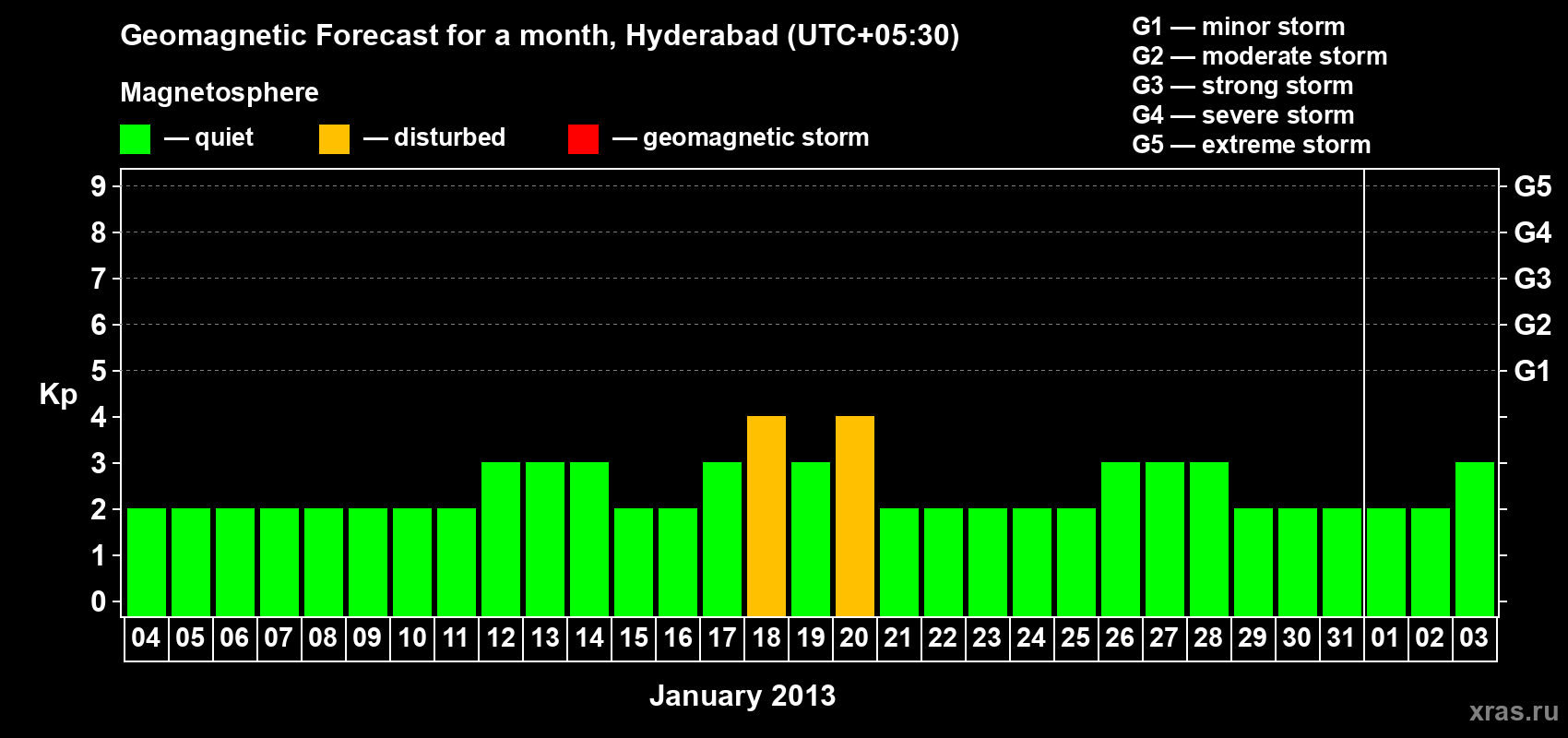This screenshot has height=738, width=1568.
Task: Click the green bar for day 12
Action: tap(501, 539)
